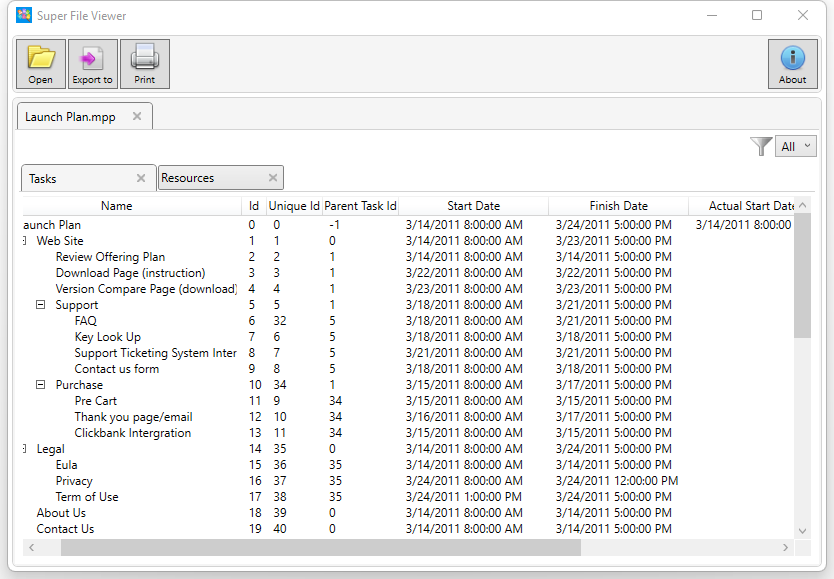Collapse the Purchase task group
The width and height of the screenshot is (834, 579).
40,384
